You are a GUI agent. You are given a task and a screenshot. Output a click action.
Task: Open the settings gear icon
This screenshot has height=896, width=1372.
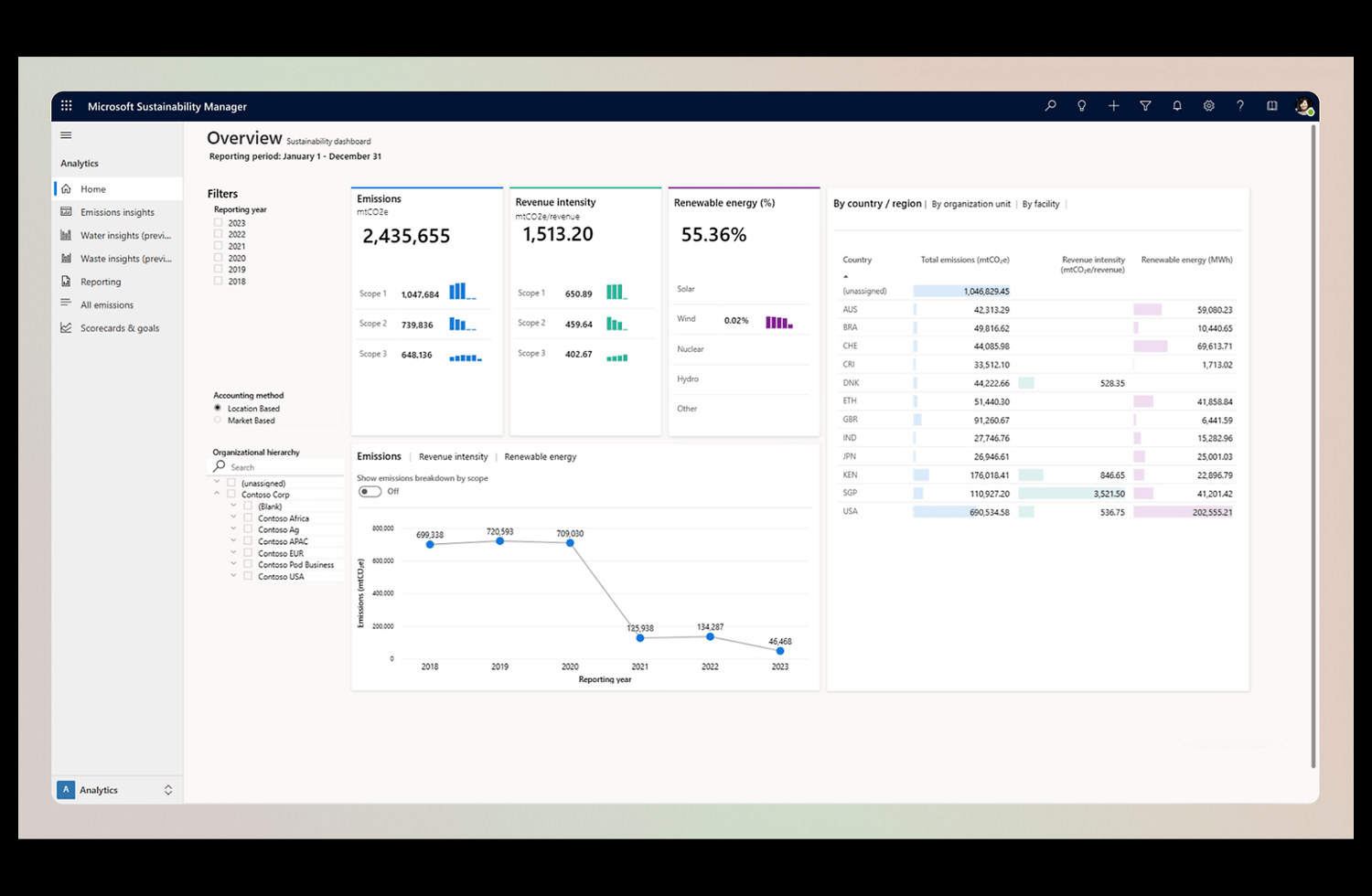1208,106
